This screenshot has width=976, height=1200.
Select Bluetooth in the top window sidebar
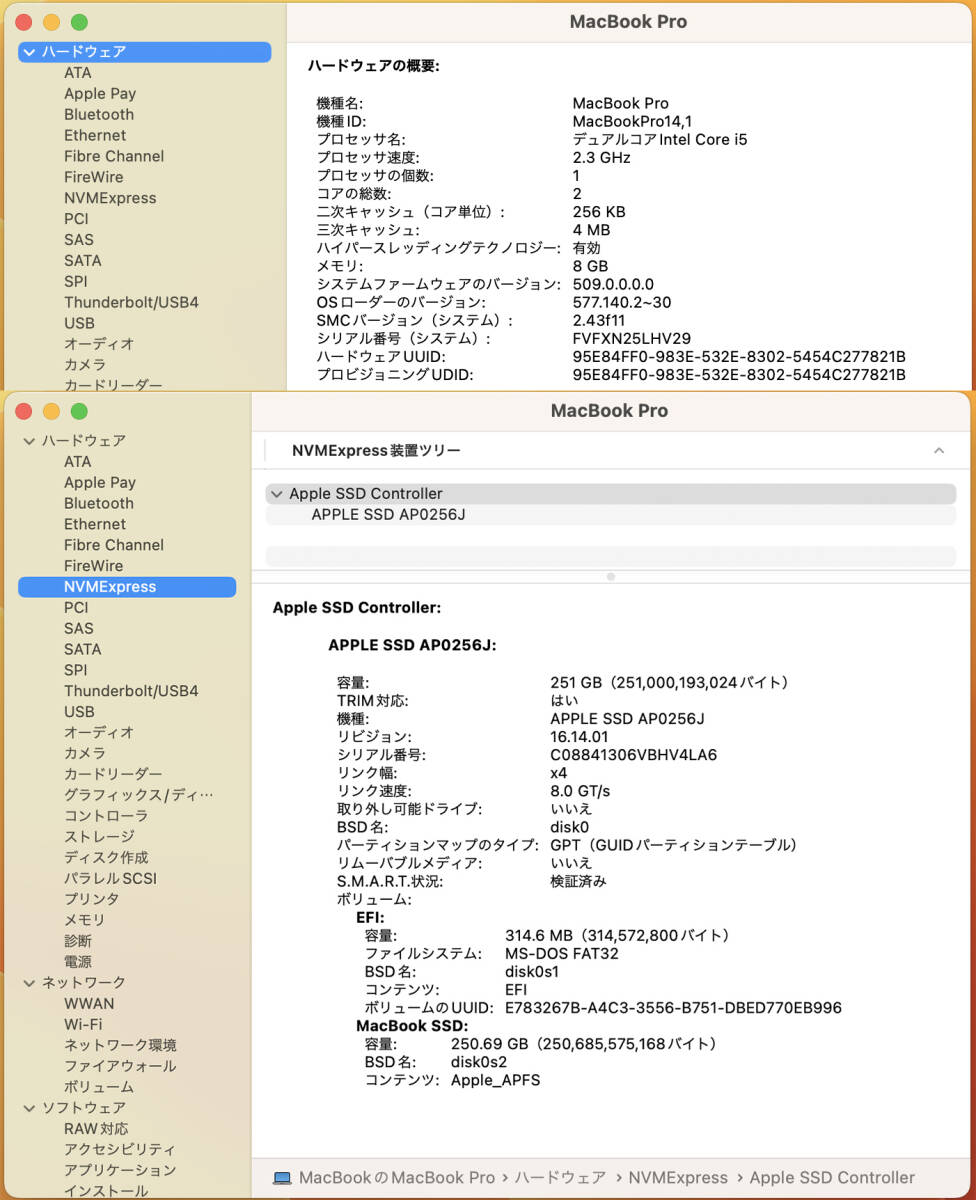click(x=99, y=114)
